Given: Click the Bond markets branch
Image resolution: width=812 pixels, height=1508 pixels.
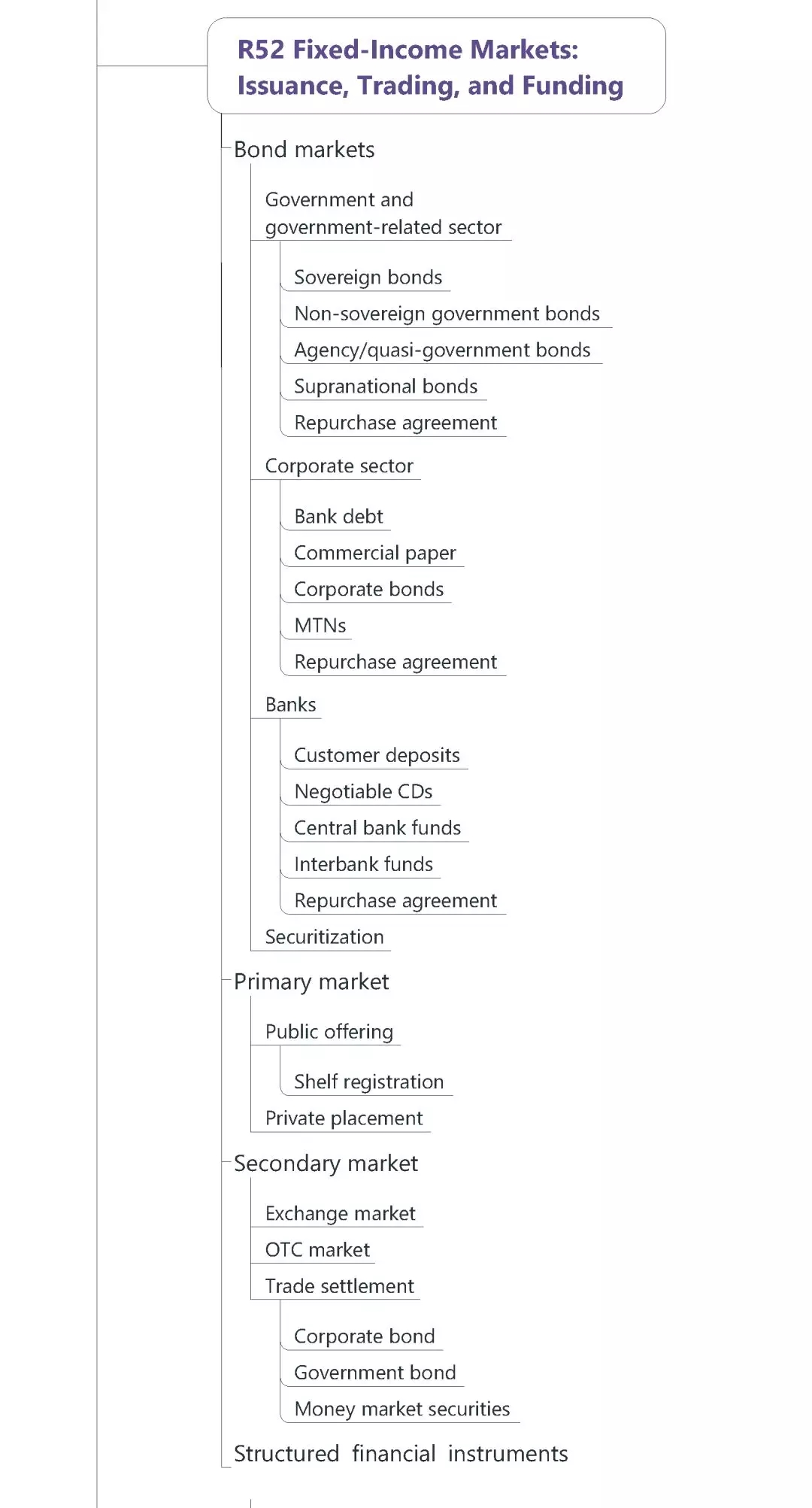Looking at the screenshot, I should click(304, 150).
